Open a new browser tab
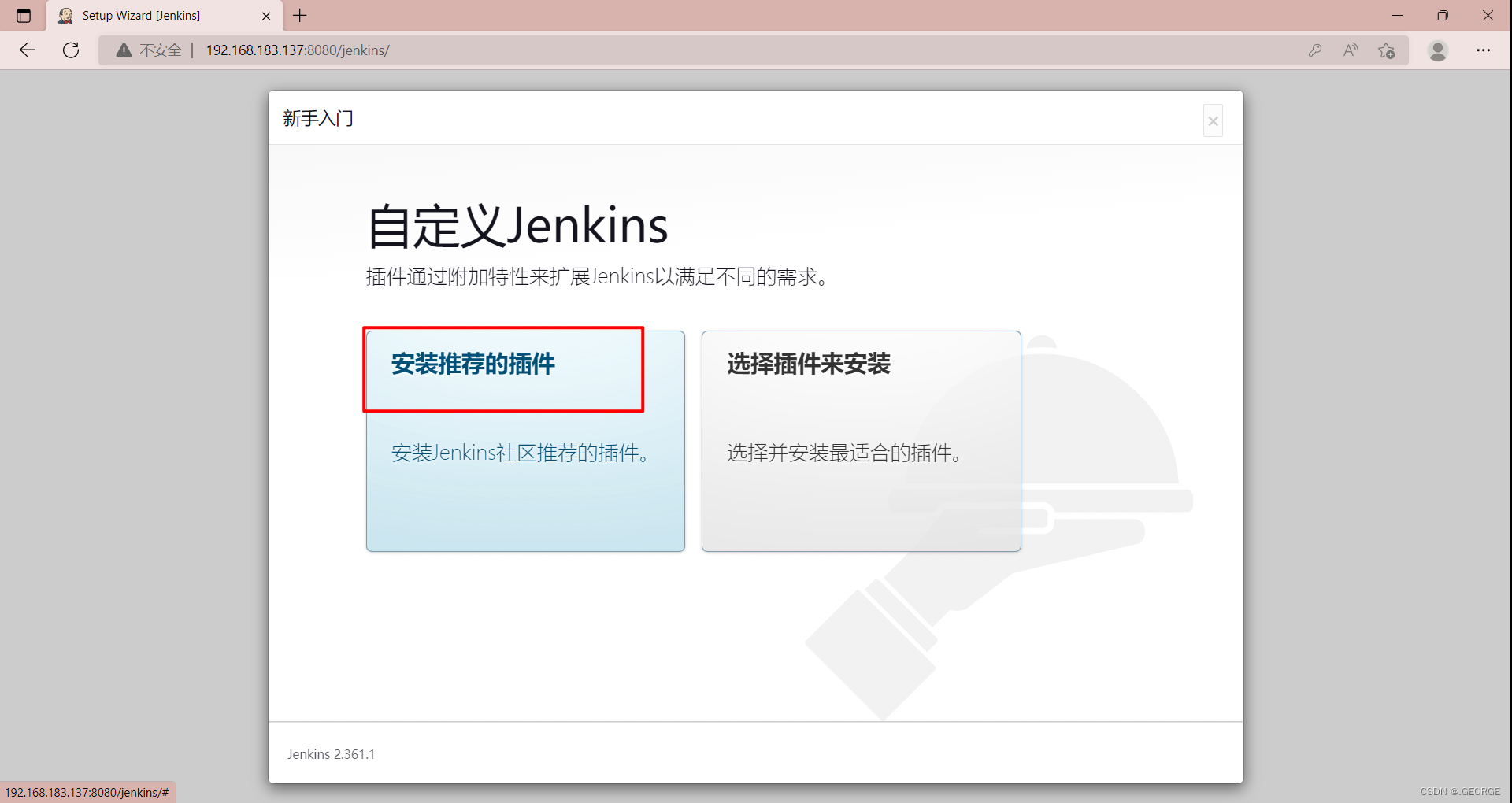Screen dimensions: 1512x803 [300, 16]
